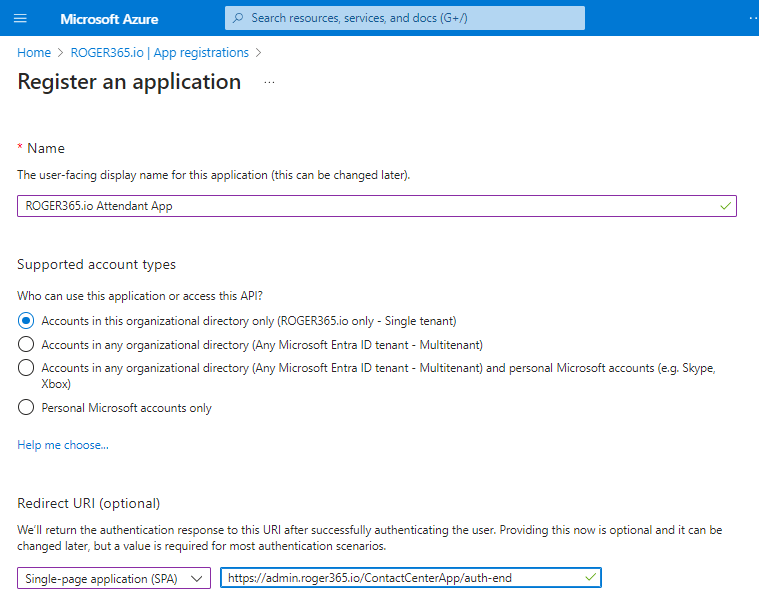Focus the search resources and services box

click(x=405, y=18)
